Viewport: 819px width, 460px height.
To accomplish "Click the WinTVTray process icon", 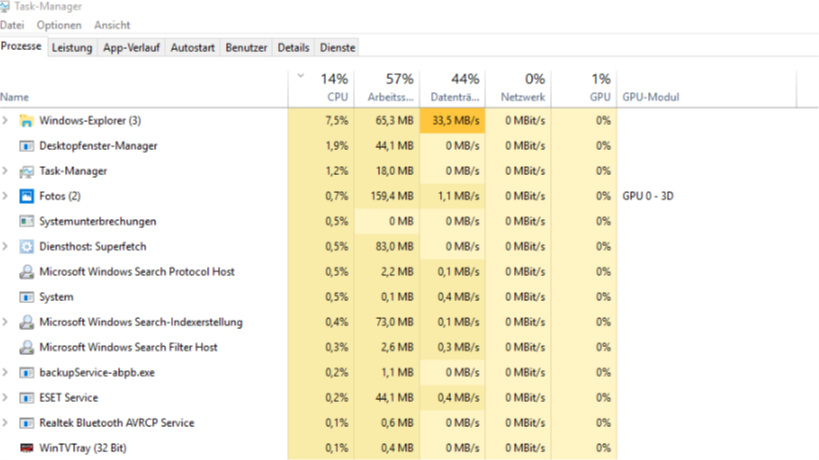I will (26, 448).
